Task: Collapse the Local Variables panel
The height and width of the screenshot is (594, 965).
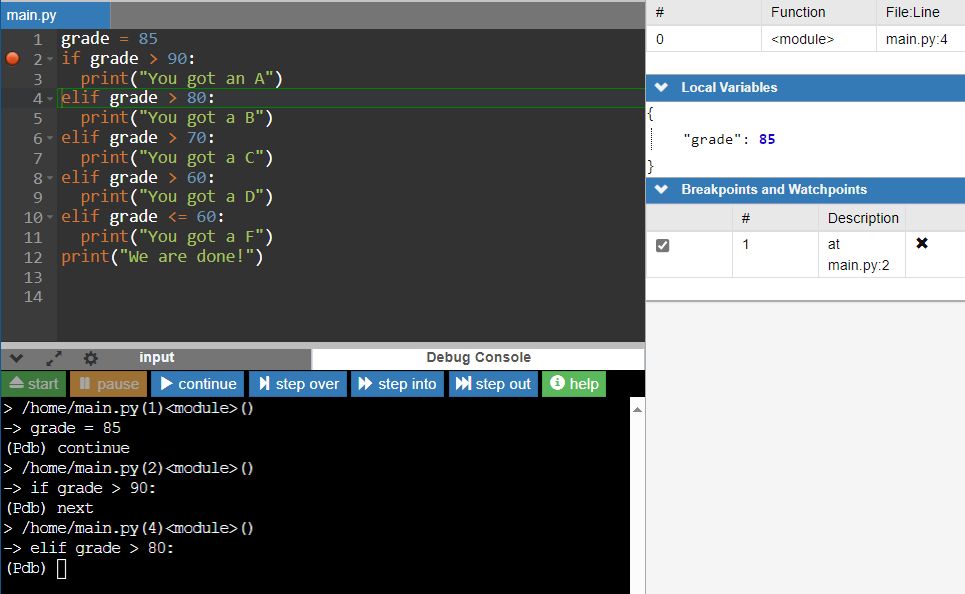Action: 660,88
